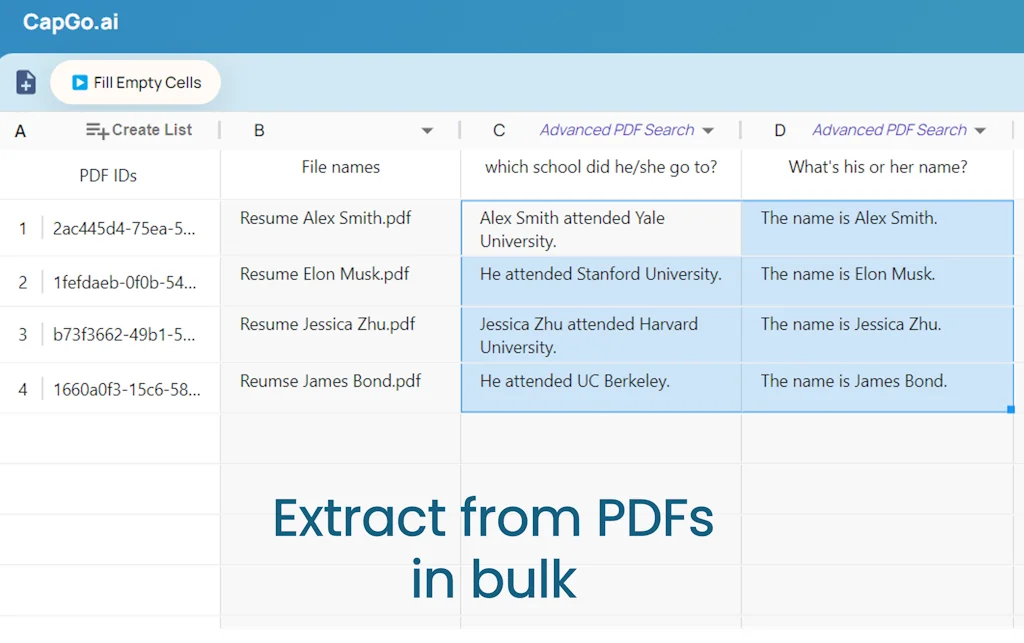Image resolution: width=1024 pixels, height=643 pixels.
Task: Select cell 'He attended UC Berkeley.'
Action: tap(575, 381)
